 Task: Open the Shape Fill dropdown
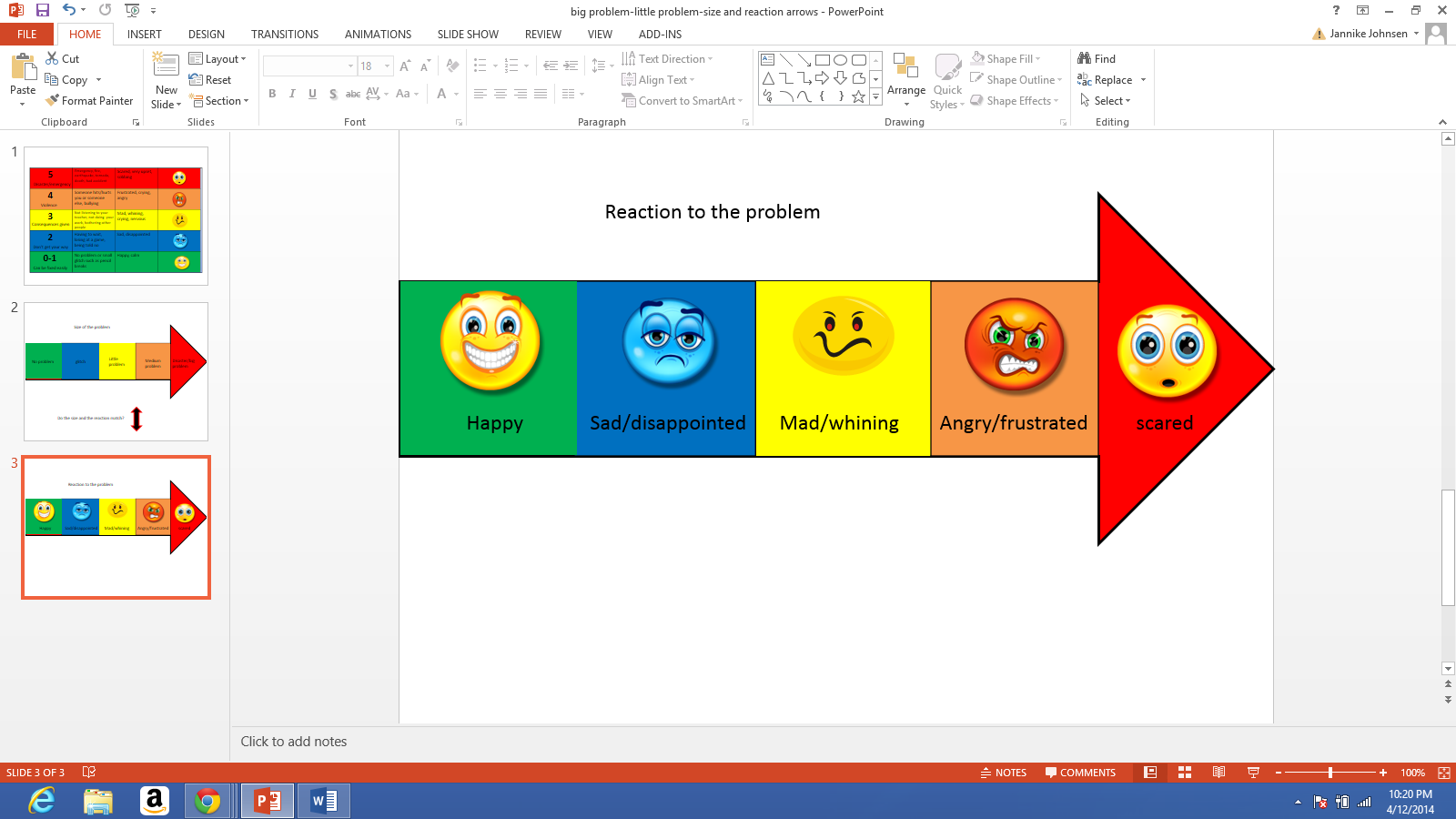pyautogui.click(x=1006, y=59)
